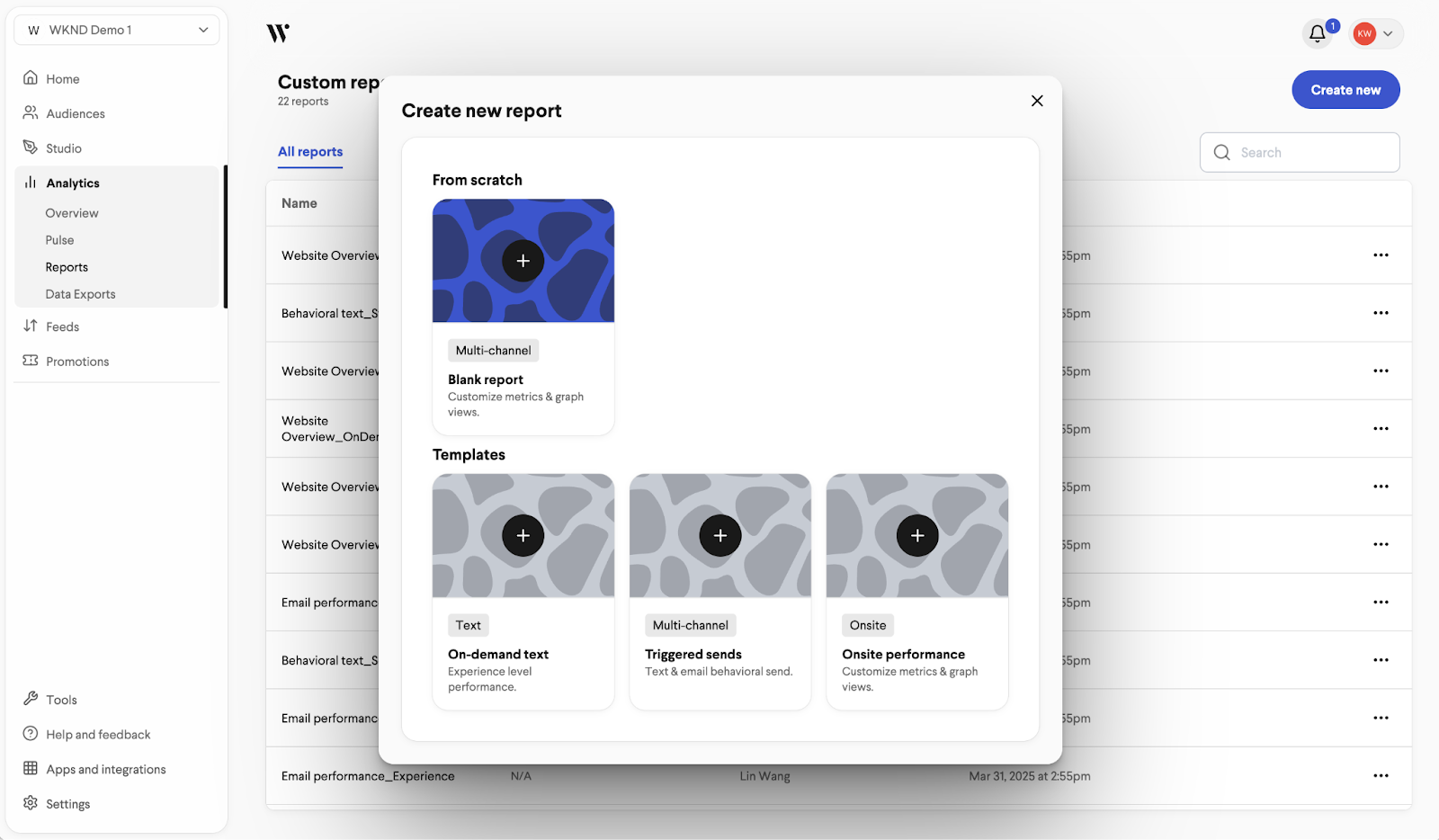The image size is (1439, 840).
Task: Go to Pulse under Analytics
Action: [x=60, y=240]
